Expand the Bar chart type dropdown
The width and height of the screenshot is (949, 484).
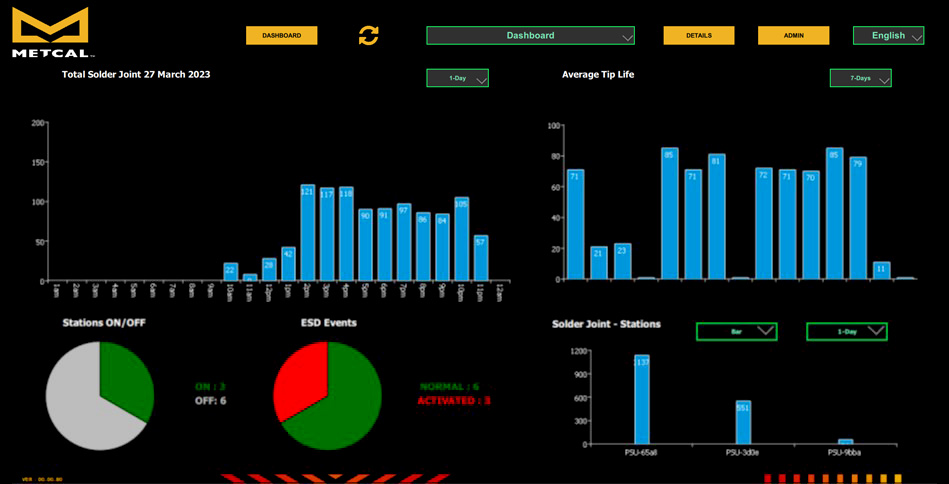[x=736, y=331]
